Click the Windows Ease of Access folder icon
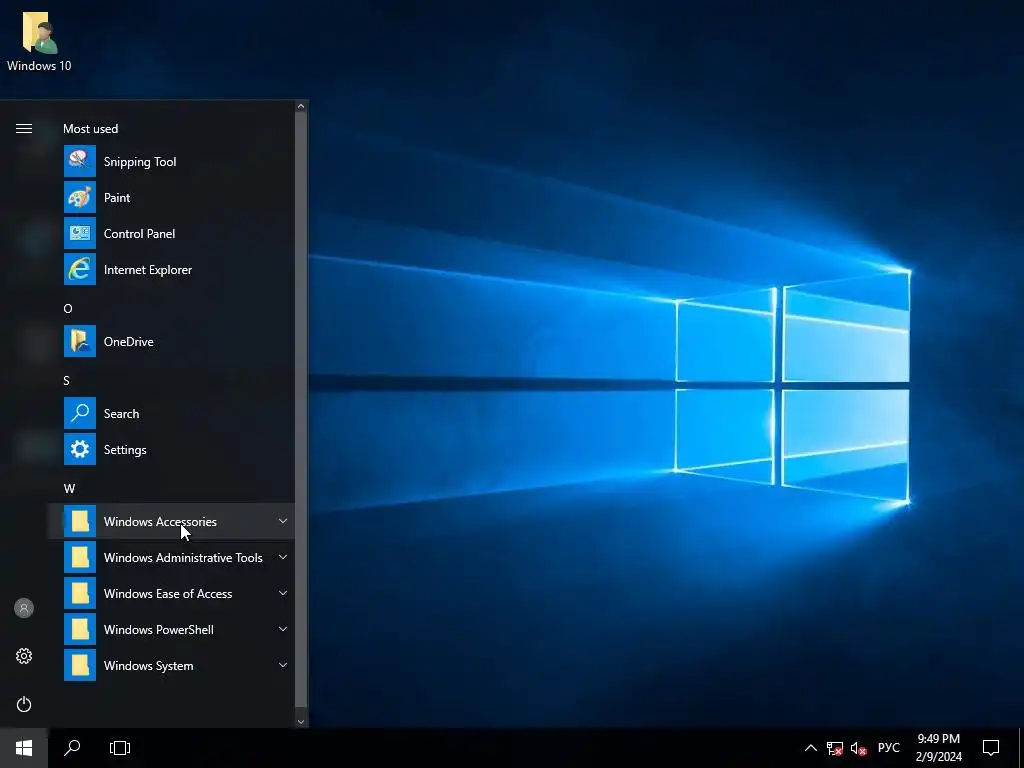The width and height of the screenshot is (1024, 768). [x=80, y=593]
